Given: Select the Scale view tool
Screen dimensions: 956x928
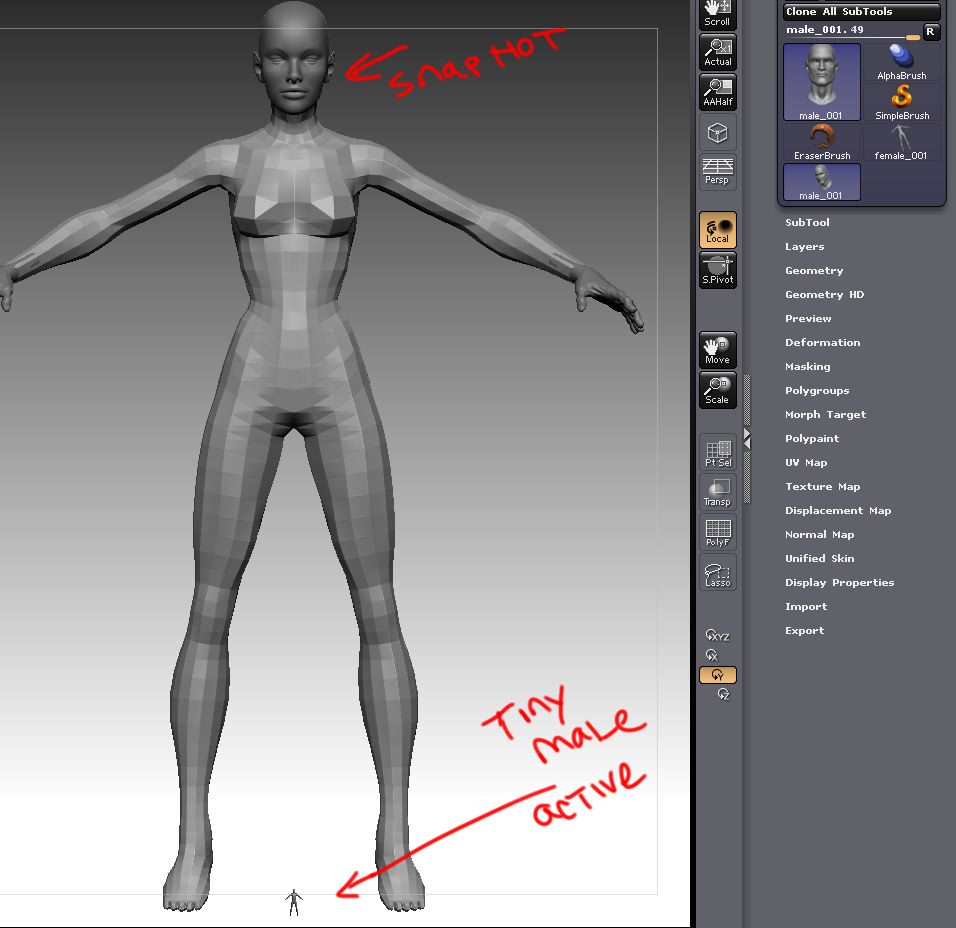Looking at the screenshot, I should tap(718, 390).
